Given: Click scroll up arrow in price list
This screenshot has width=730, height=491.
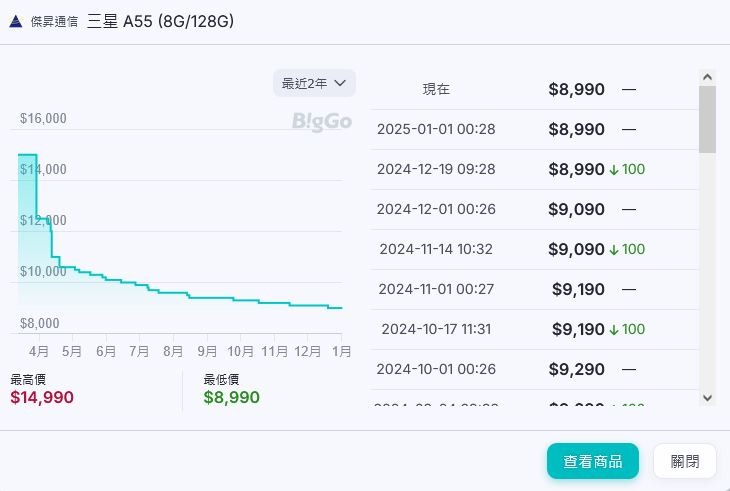Looking at the screenshot, I should pyautogui.click(x=707, y=77).
